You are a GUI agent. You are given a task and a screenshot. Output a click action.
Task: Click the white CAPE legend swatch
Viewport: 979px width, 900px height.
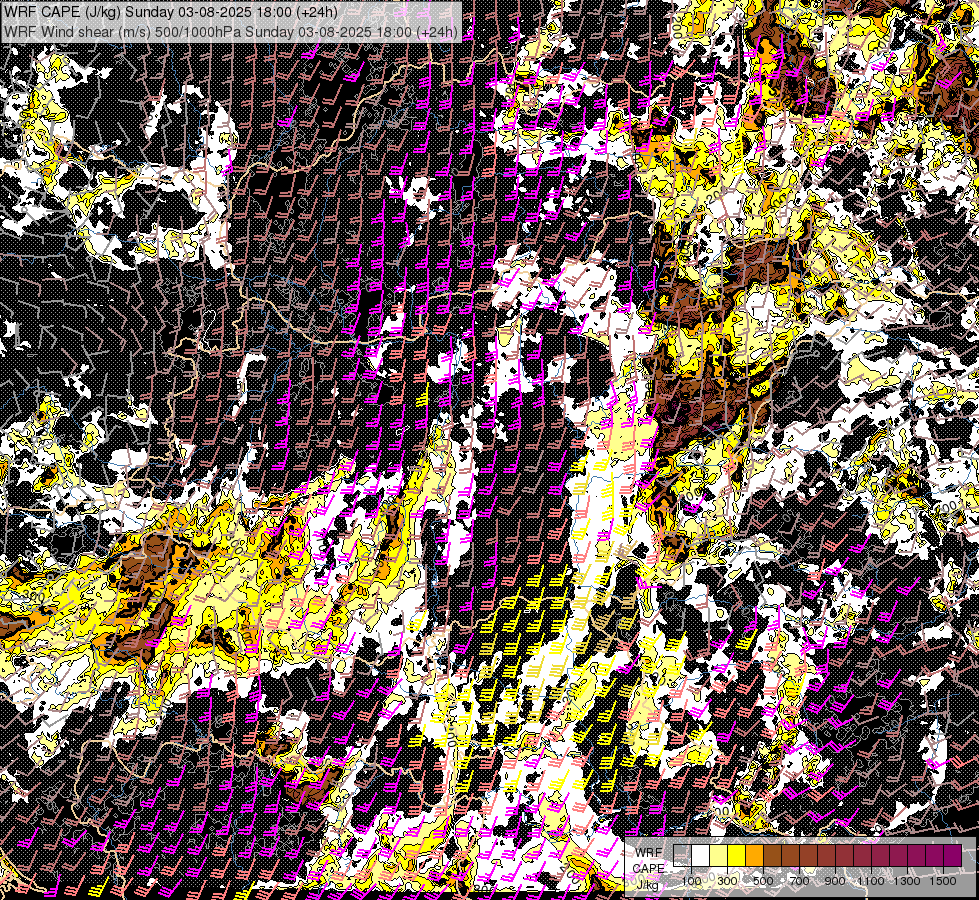click(701, 856)
